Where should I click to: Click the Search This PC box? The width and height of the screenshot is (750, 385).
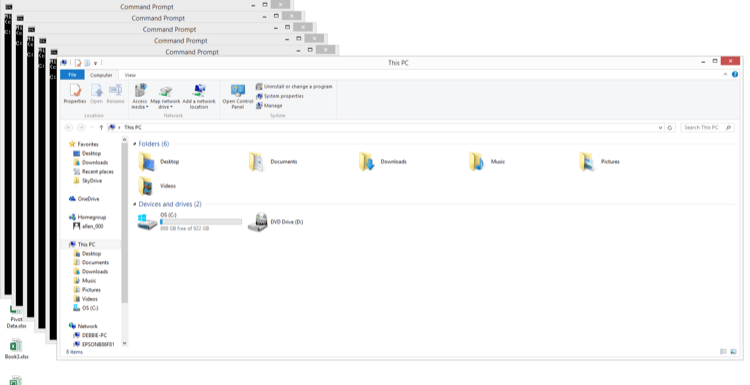click(707, 128)
